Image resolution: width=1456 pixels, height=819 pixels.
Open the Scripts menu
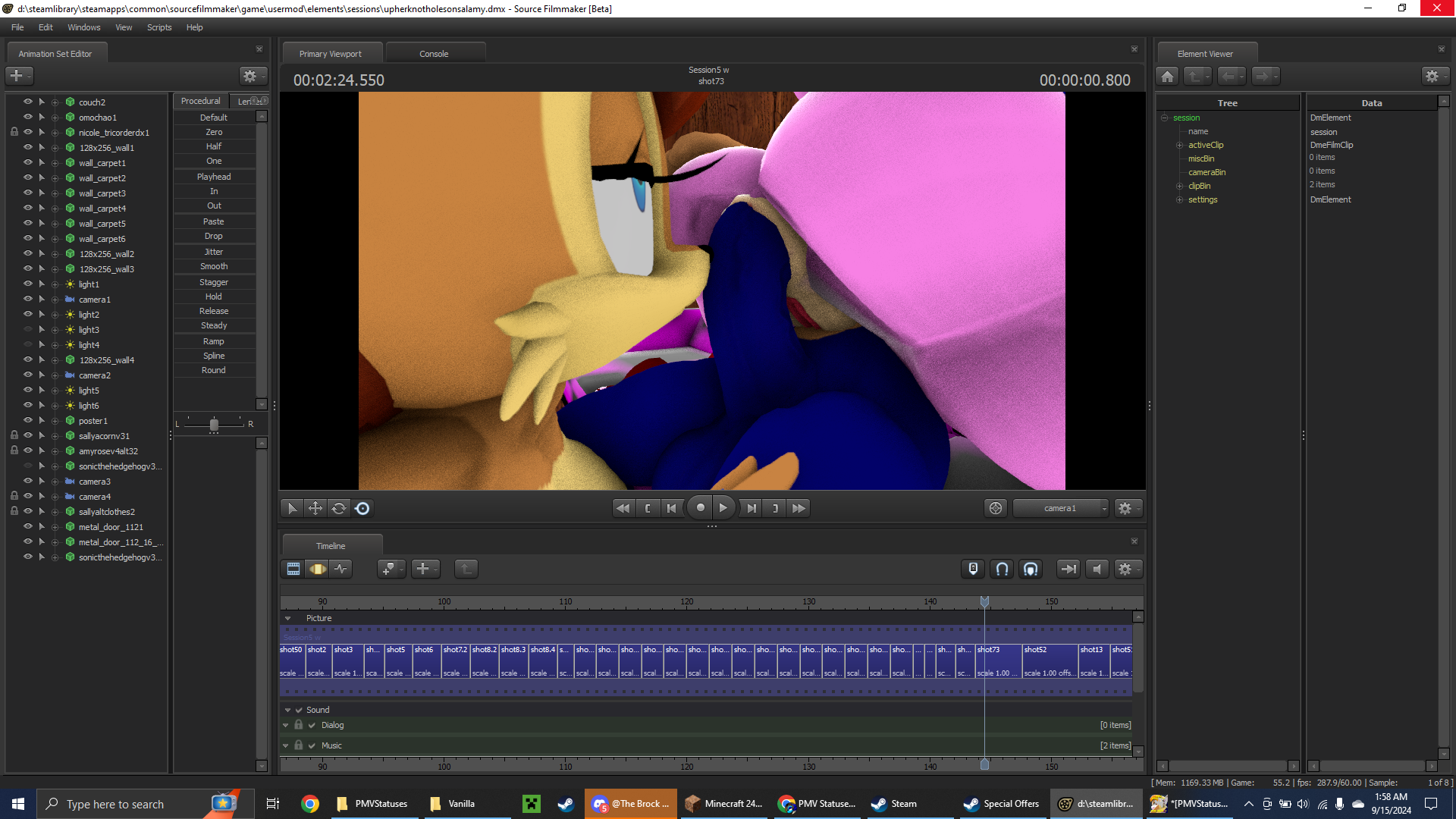click(x=159, y=27)
